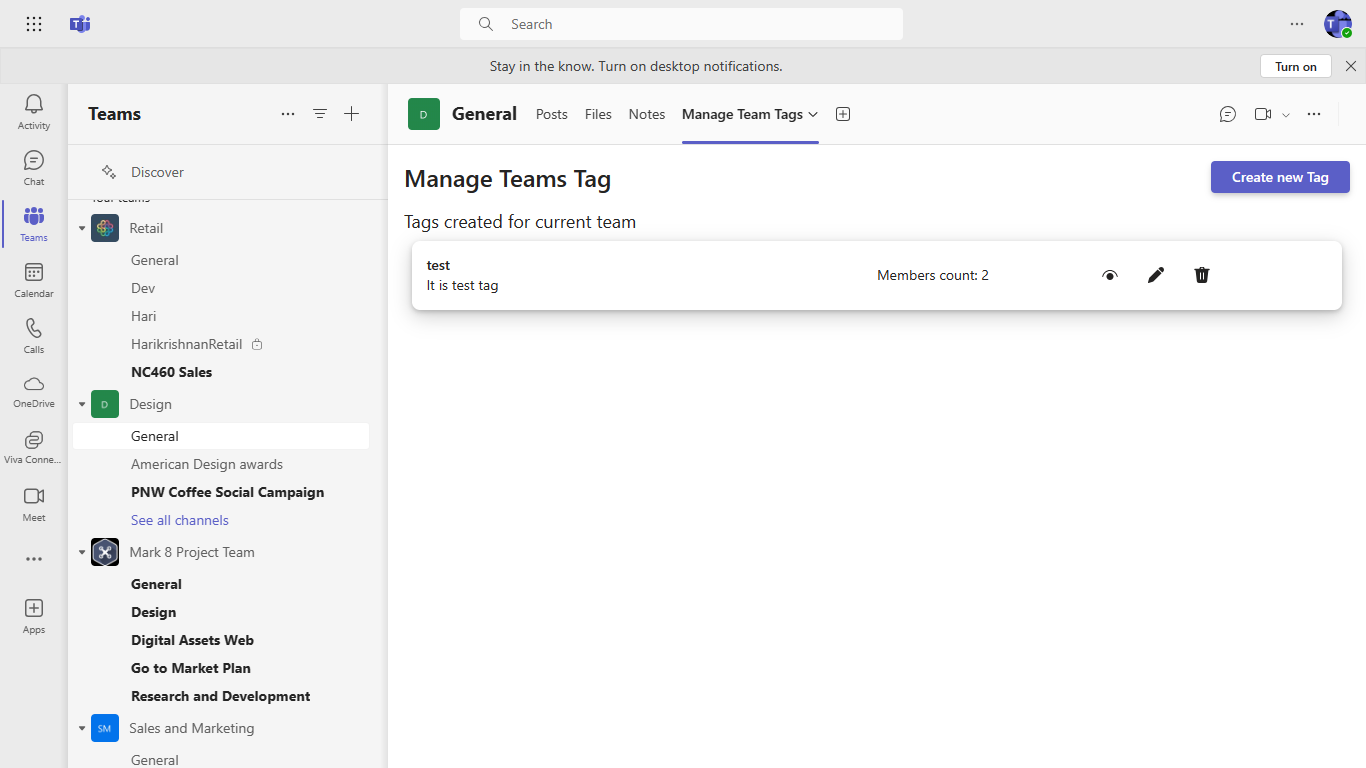Open See all channels link
Image resolution: width=1366 pixels, height=768 pixels.
point(180,520)
